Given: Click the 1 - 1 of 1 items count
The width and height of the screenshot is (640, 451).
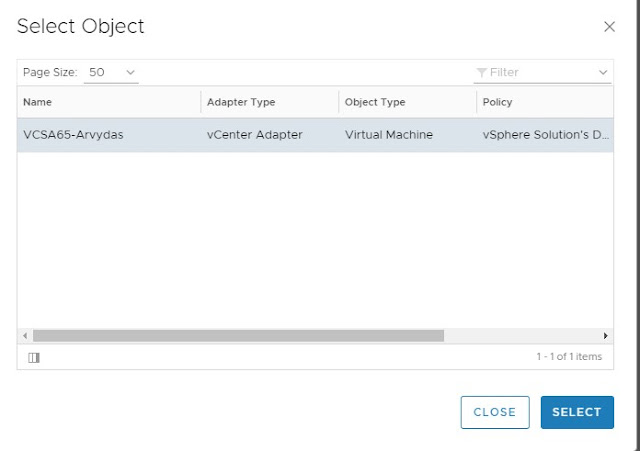Looking at the screenshot, I should point(569,357).
